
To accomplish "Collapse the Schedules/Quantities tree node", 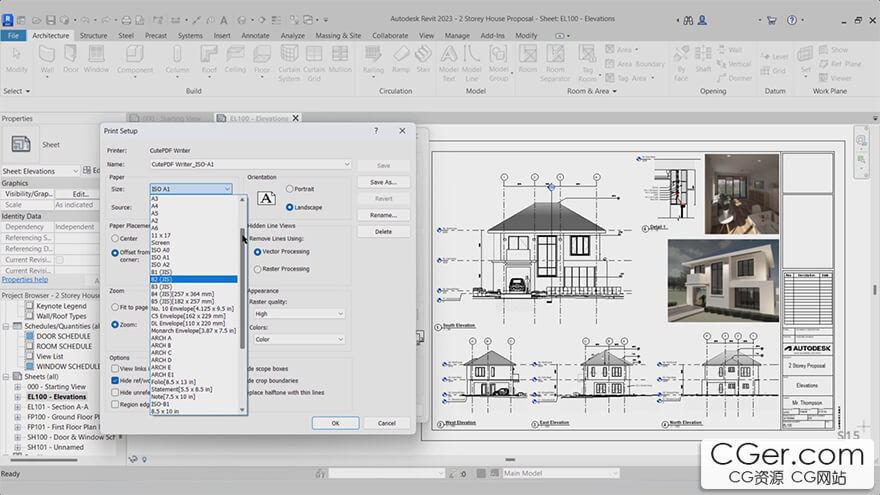I will (x=7, y=326).
